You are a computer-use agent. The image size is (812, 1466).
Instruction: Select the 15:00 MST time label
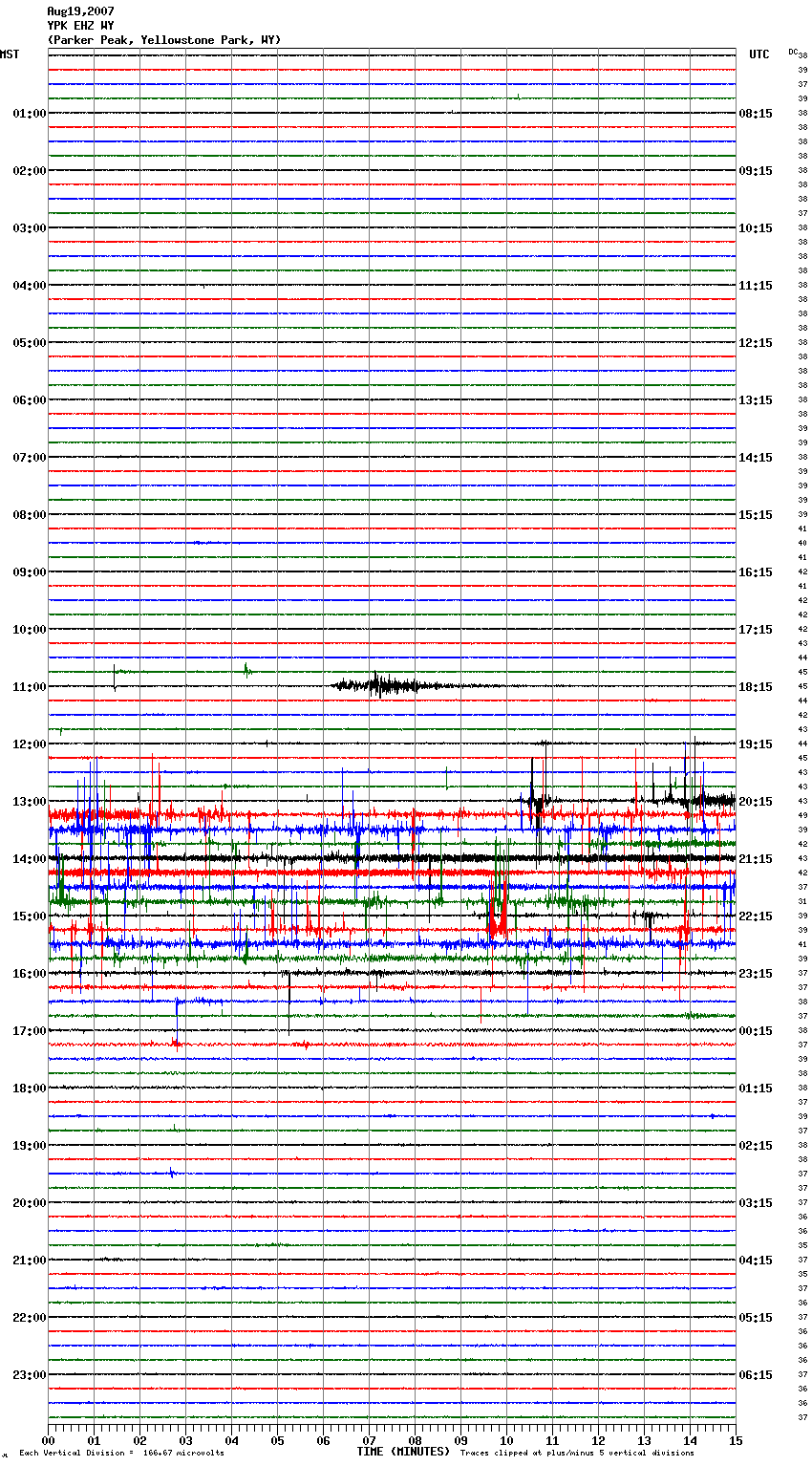coord(29,916)
